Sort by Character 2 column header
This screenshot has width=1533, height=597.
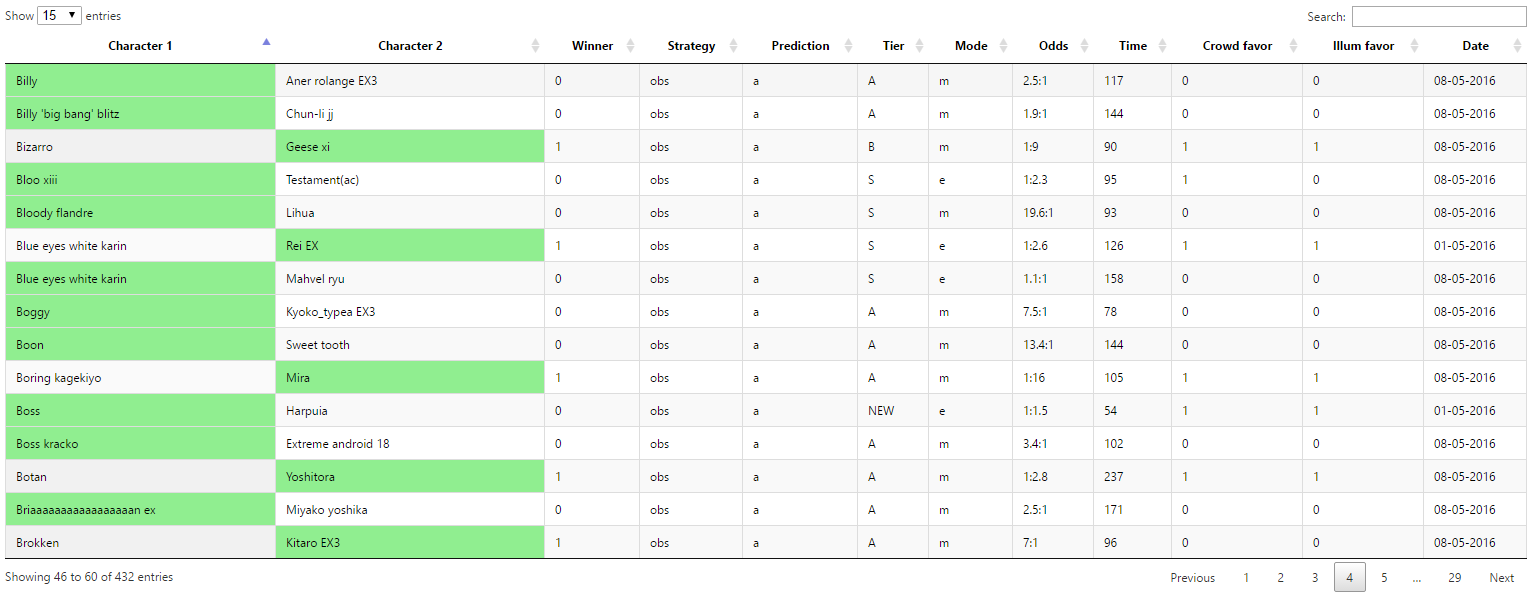tap(410, 46)
